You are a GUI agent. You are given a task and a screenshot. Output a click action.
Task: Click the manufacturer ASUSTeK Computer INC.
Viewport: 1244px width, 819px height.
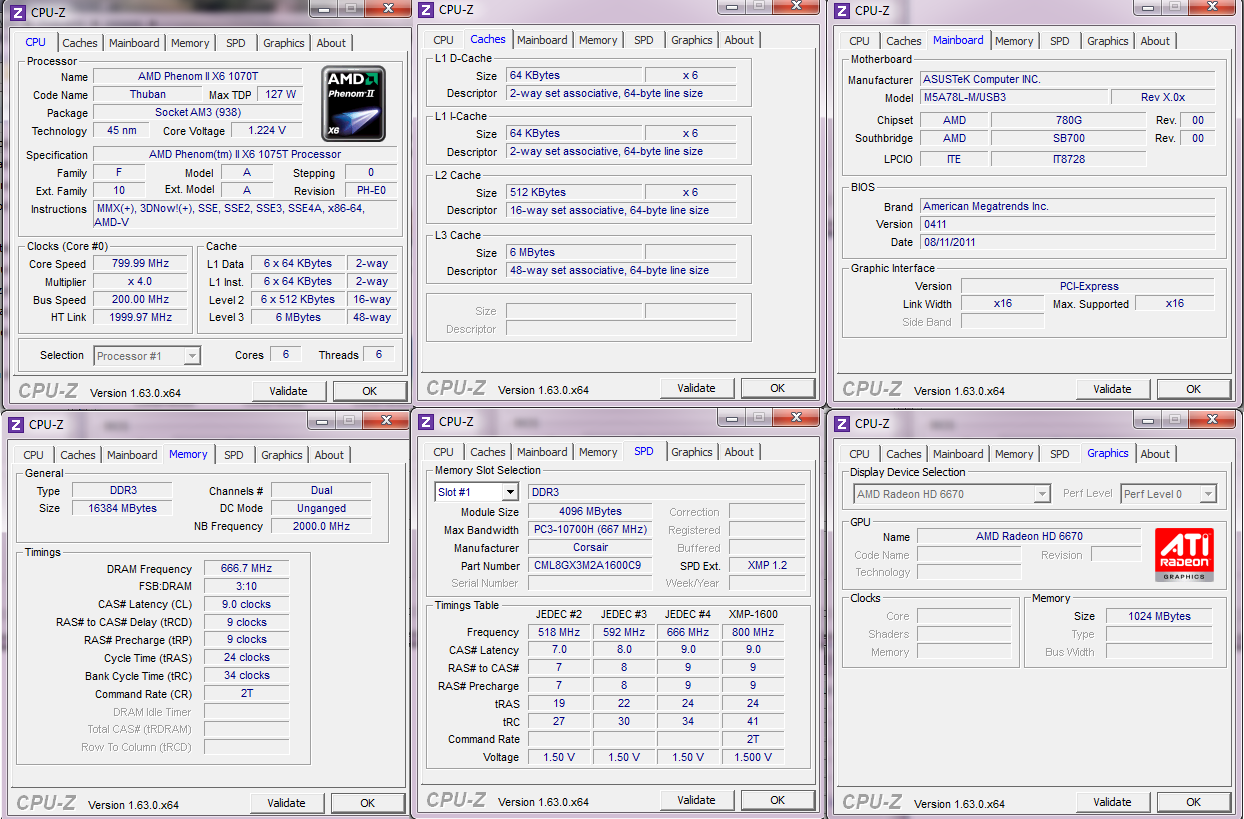coord(1067,79)
